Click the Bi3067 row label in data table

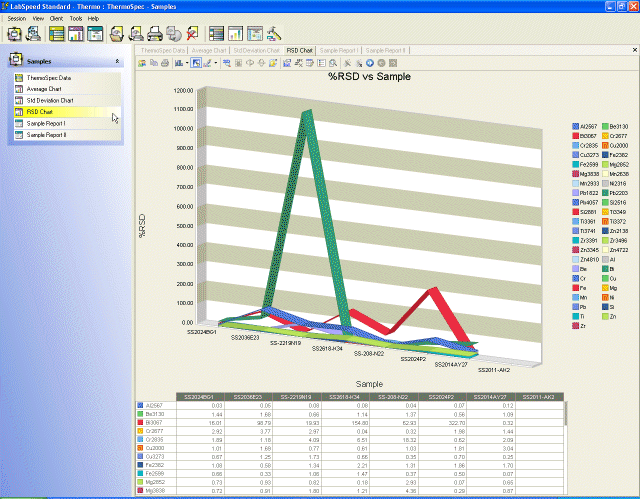[154, 423]
